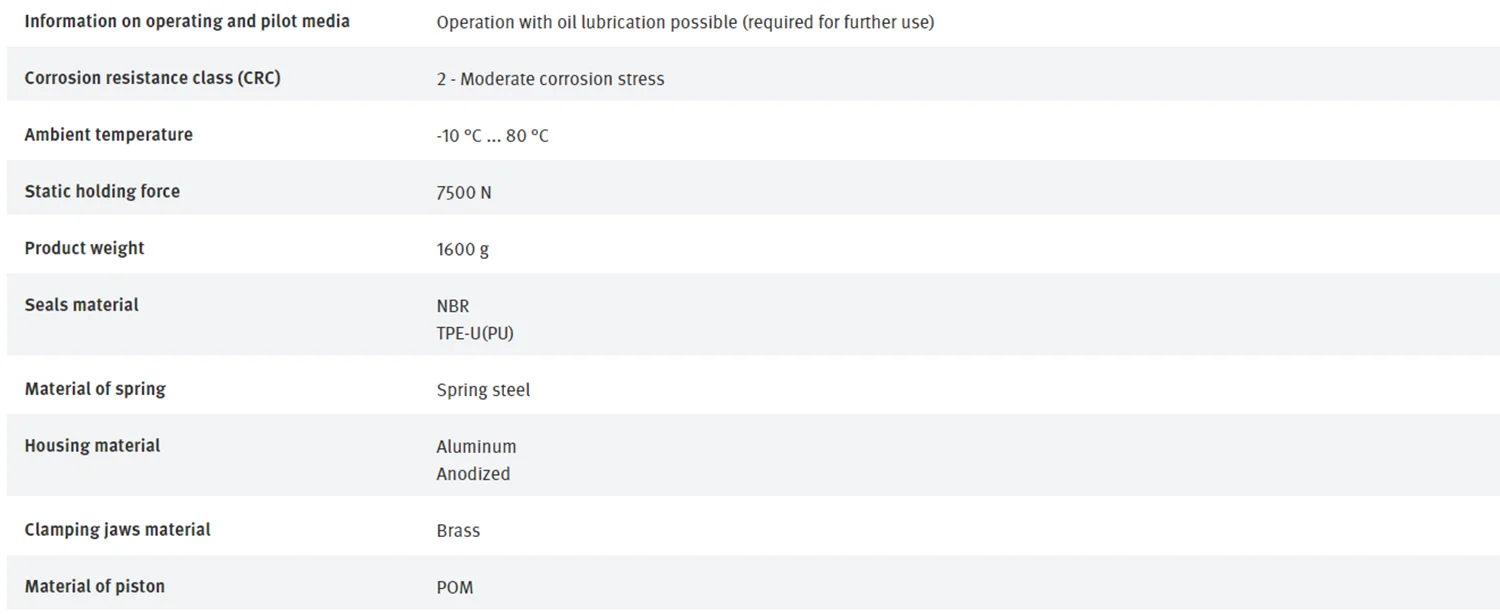The image size is (1500, 614).
Task: Click the 7500 N value
Action: [464, 193]
